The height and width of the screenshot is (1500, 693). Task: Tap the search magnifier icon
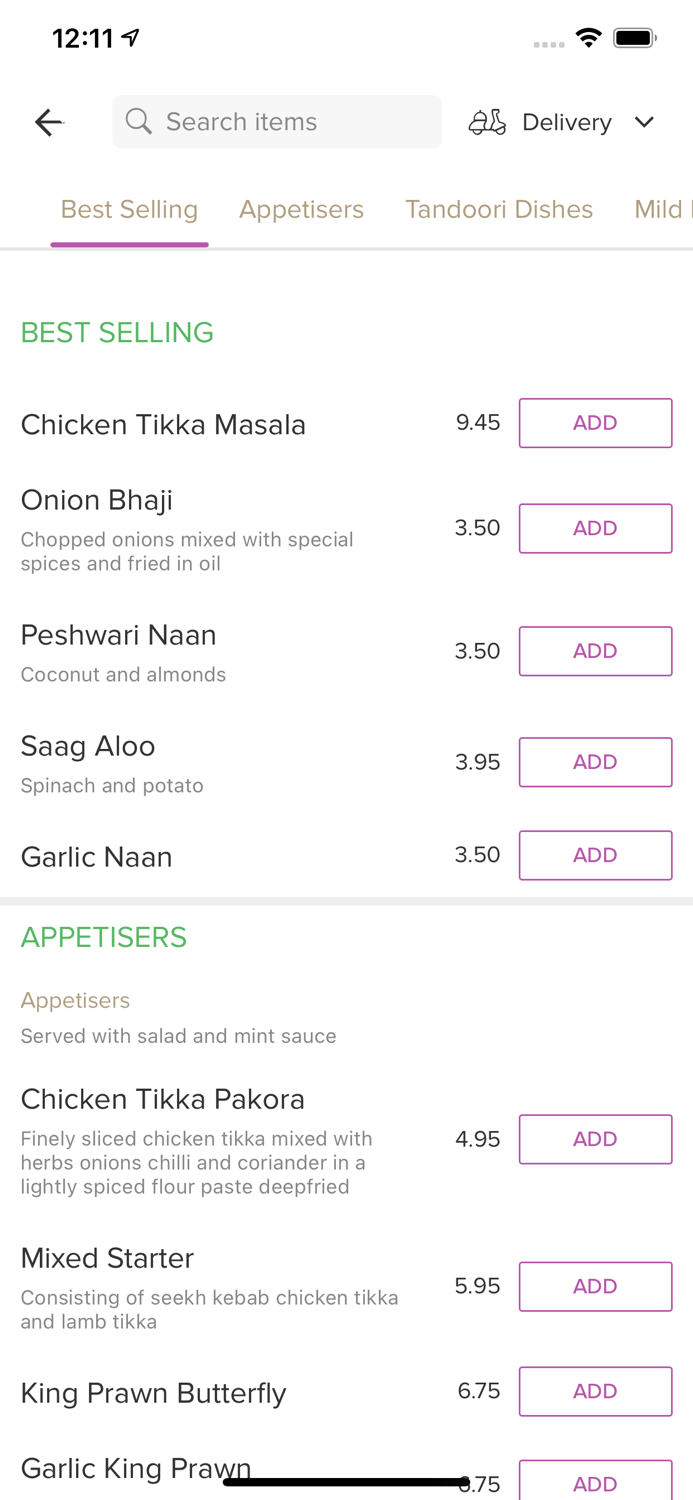(139, 122)
